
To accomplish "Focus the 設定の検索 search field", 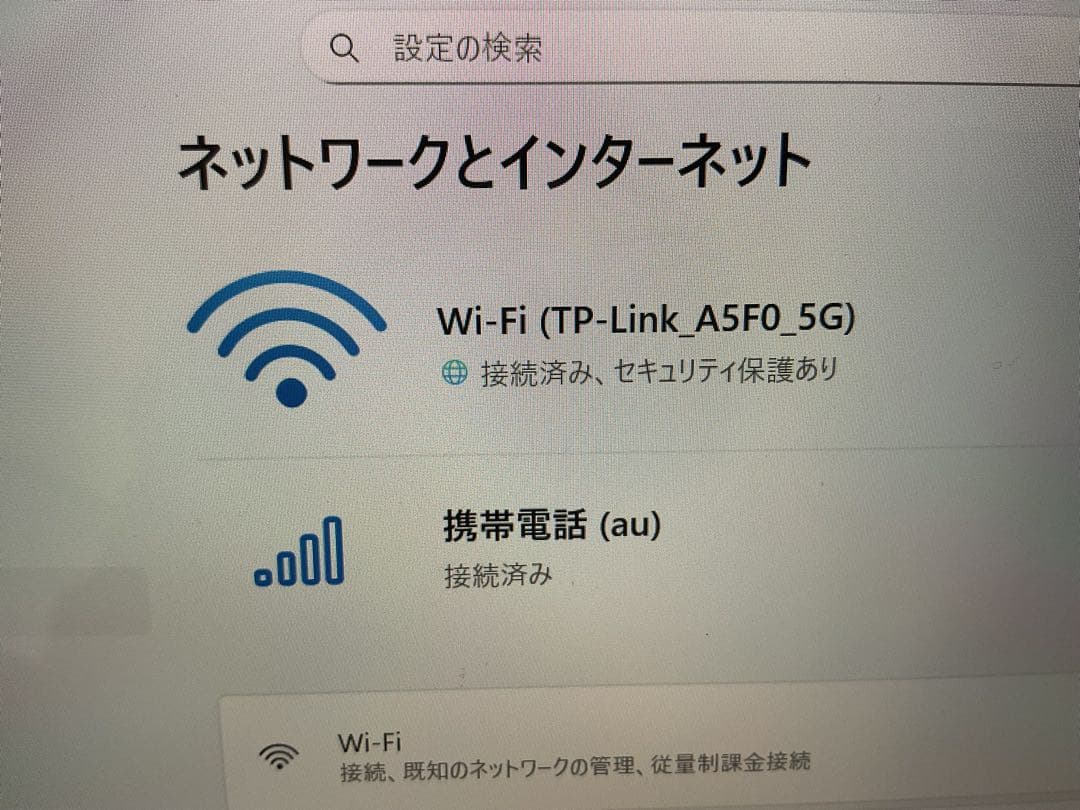I will (689, 47).
